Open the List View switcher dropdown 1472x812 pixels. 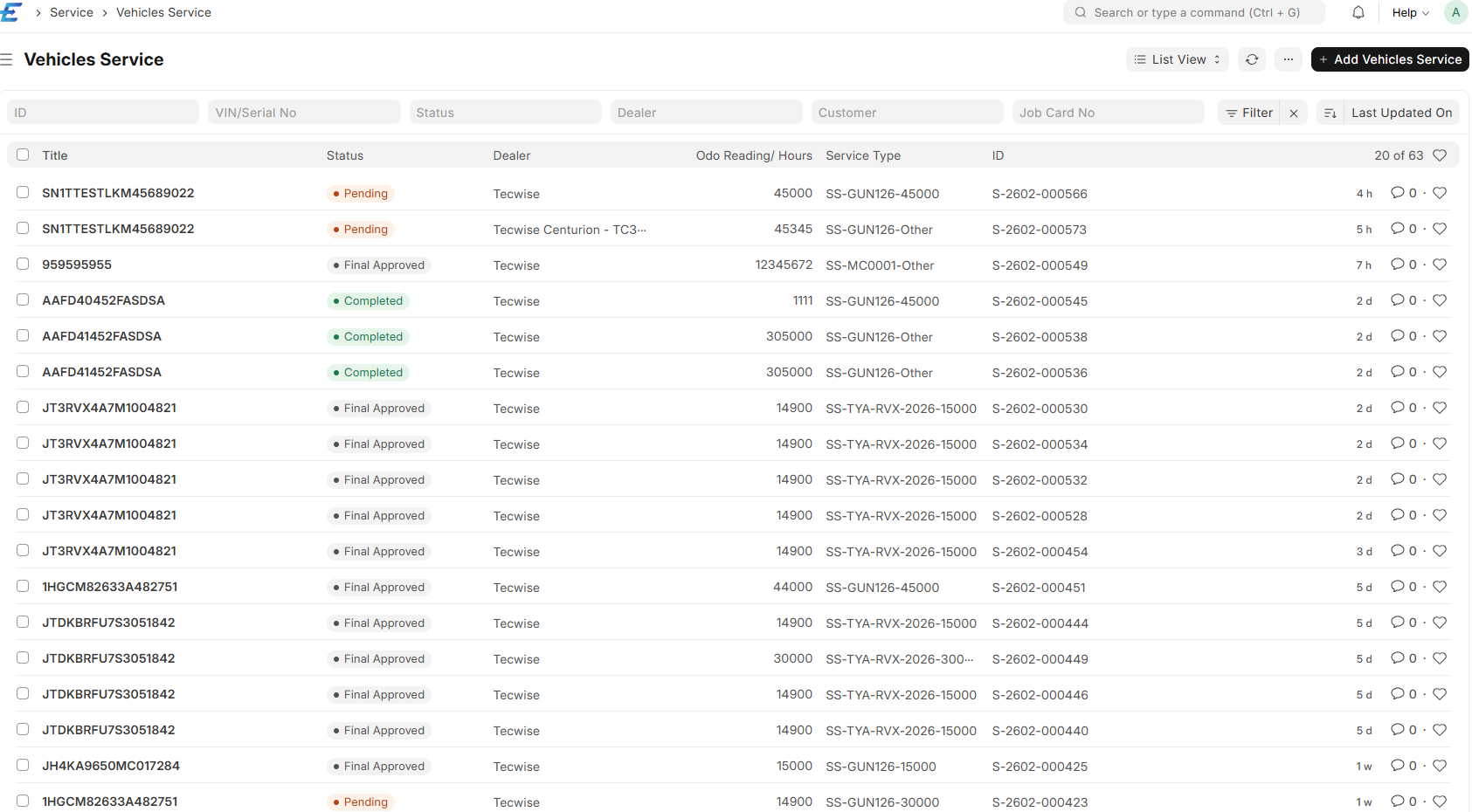1177,59
